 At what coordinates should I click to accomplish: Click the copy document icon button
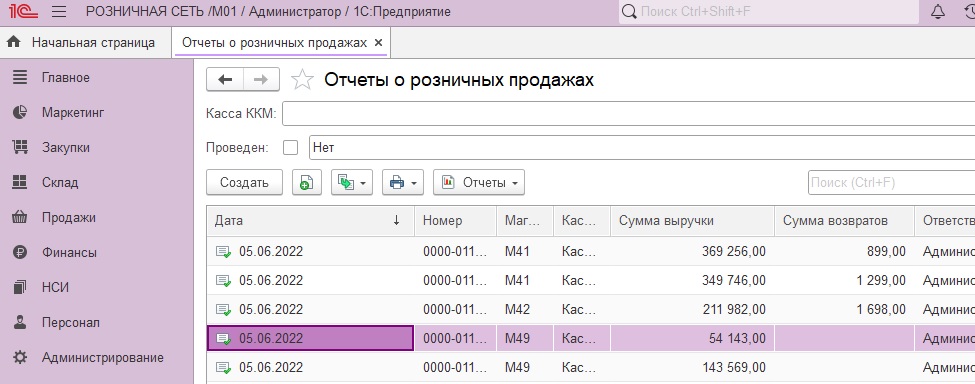coord(307,183)
